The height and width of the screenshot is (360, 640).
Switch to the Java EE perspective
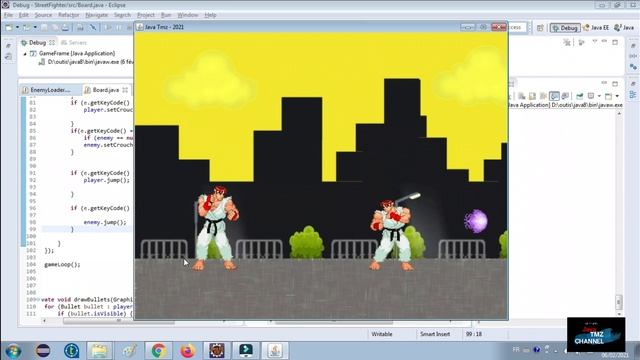(x=596, y=28)
